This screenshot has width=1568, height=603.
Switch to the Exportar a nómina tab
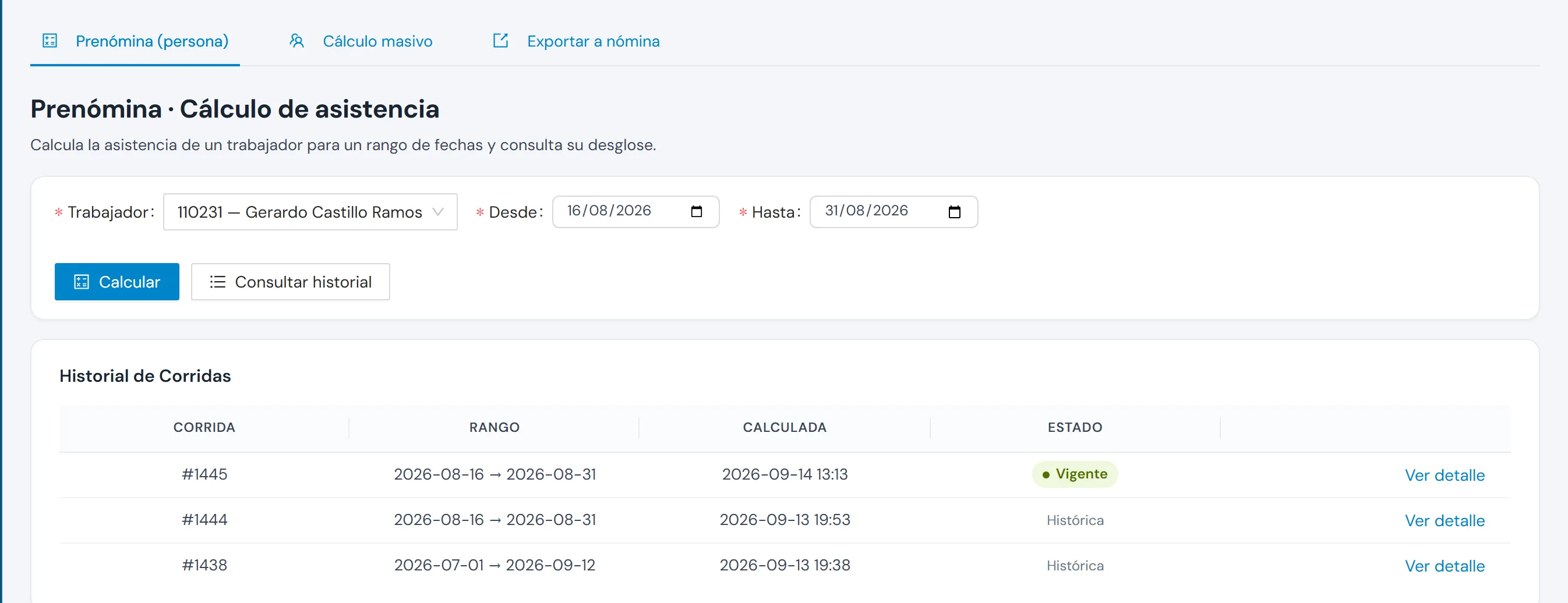[576, 41]
